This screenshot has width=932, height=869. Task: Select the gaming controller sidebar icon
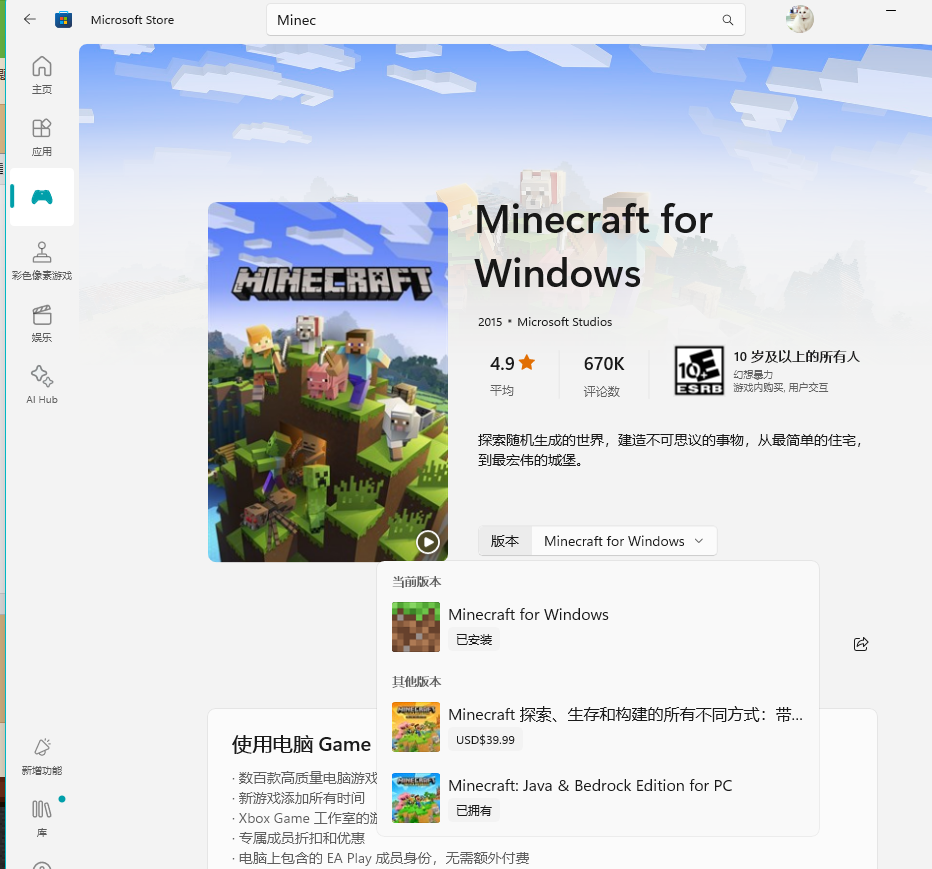click(42, 197)
